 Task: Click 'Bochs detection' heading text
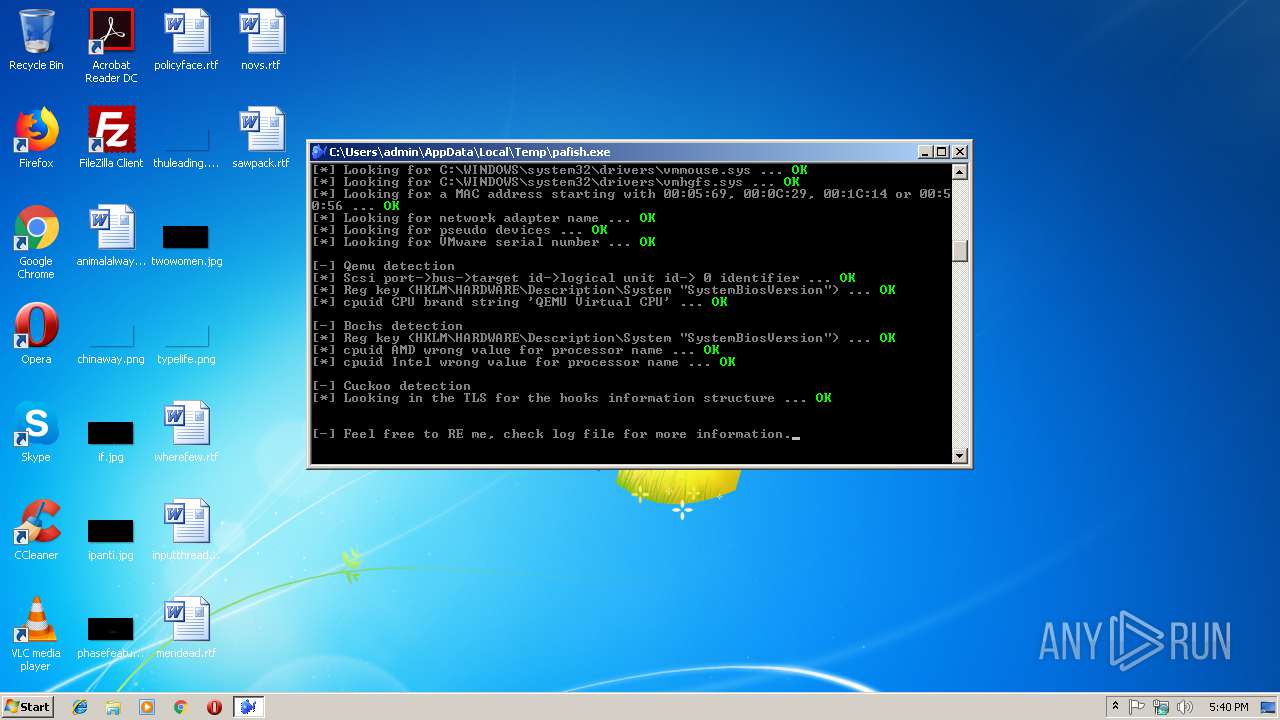click(403, 326)
